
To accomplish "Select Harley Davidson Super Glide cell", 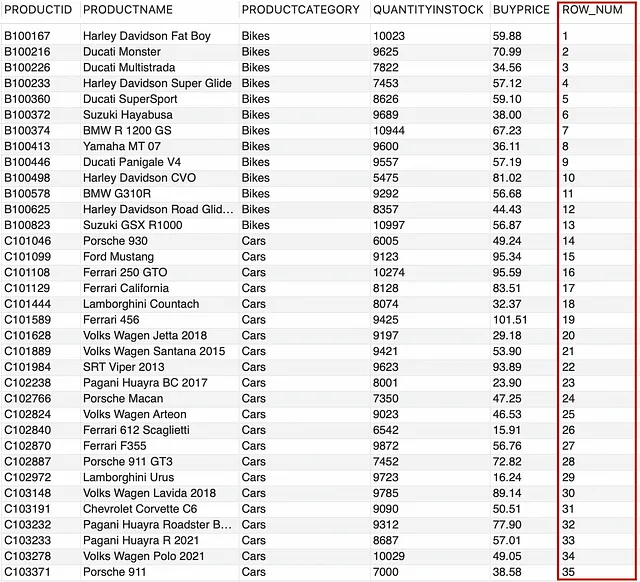I will click(157, 83).
